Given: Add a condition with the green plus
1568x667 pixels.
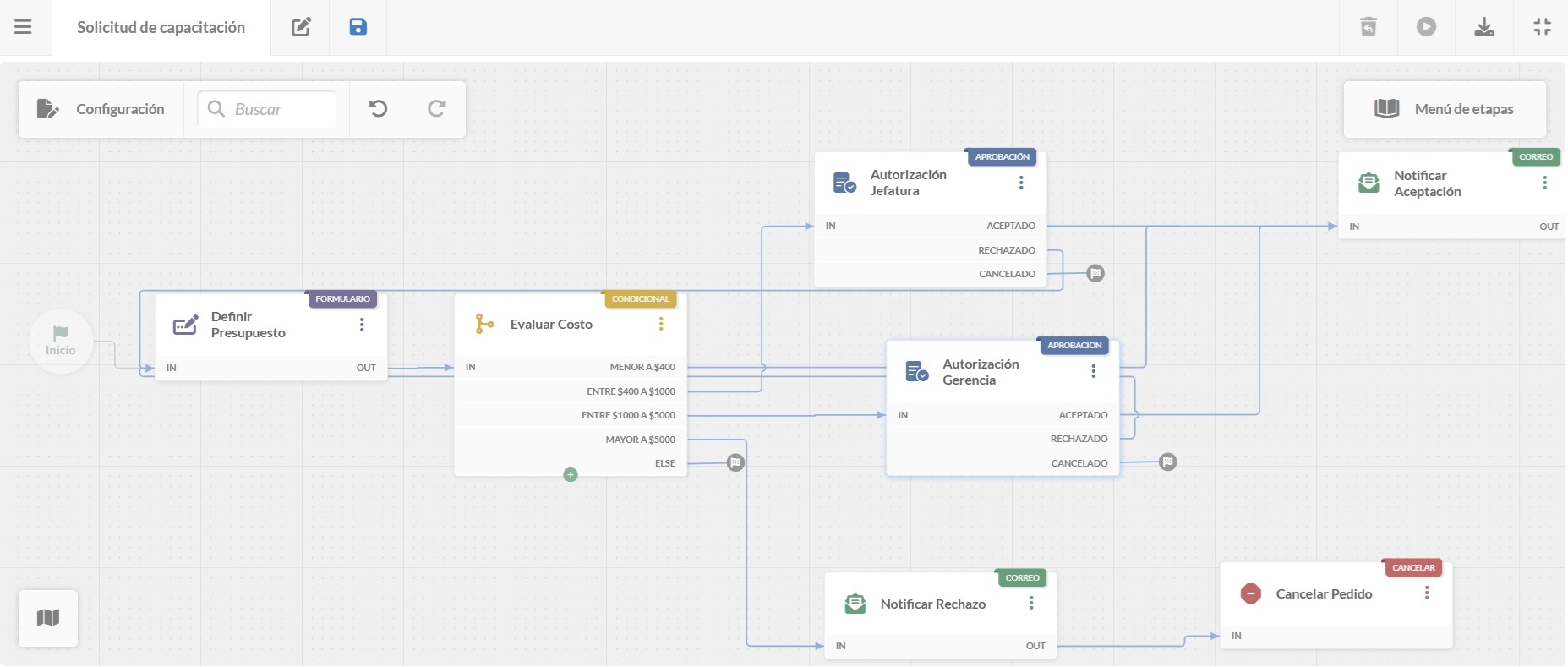Looking at the screenshot, I should [x=571, y=475].
